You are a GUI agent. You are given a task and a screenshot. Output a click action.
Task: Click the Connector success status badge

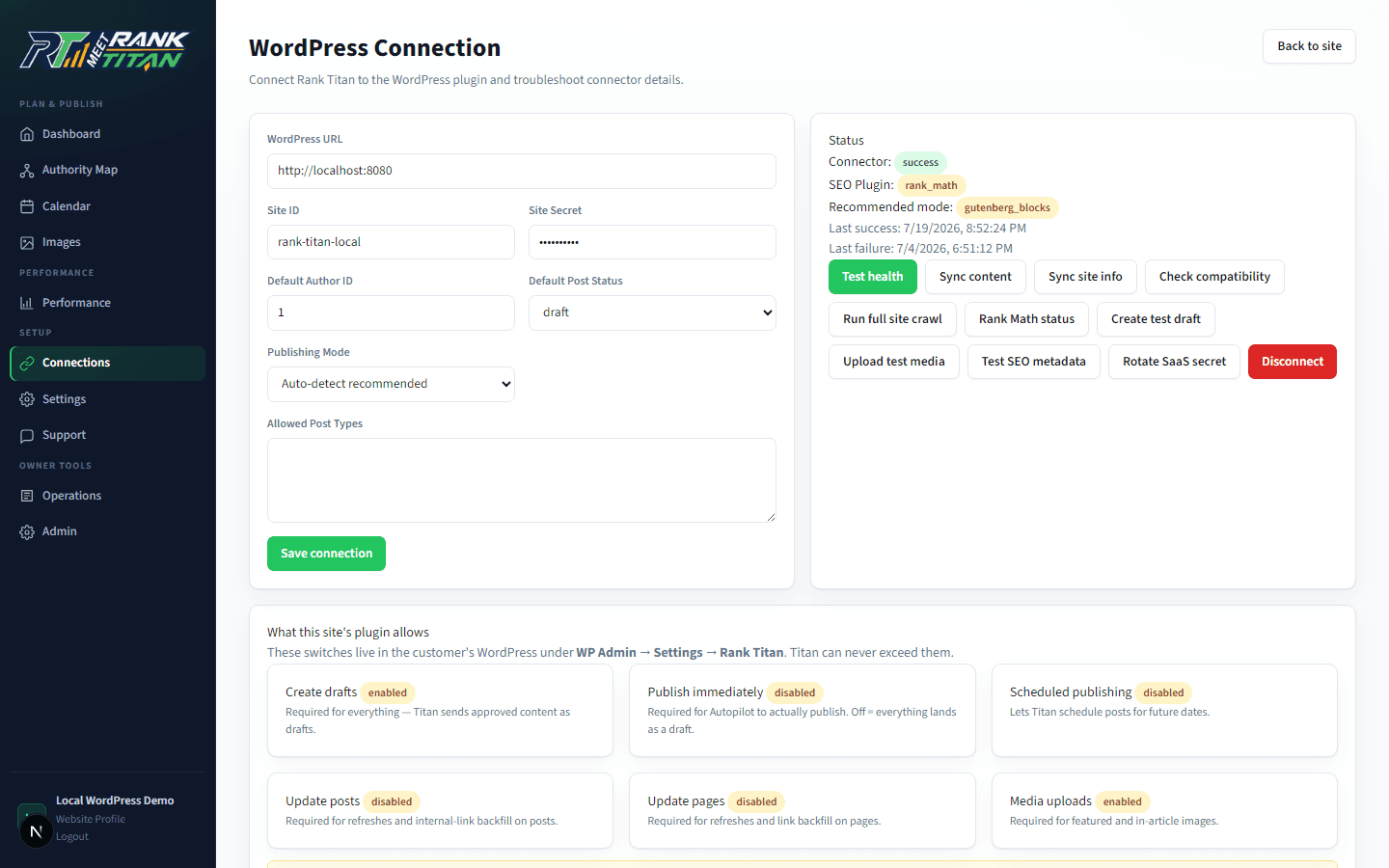pos(920,163)
